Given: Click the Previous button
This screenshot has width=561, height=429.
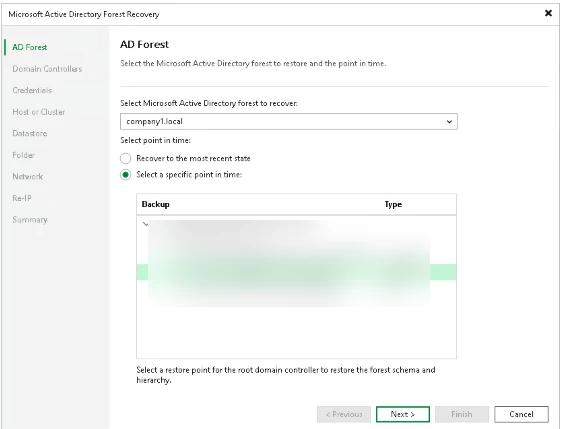Looking at the screenshot, I should coord(344,414).
